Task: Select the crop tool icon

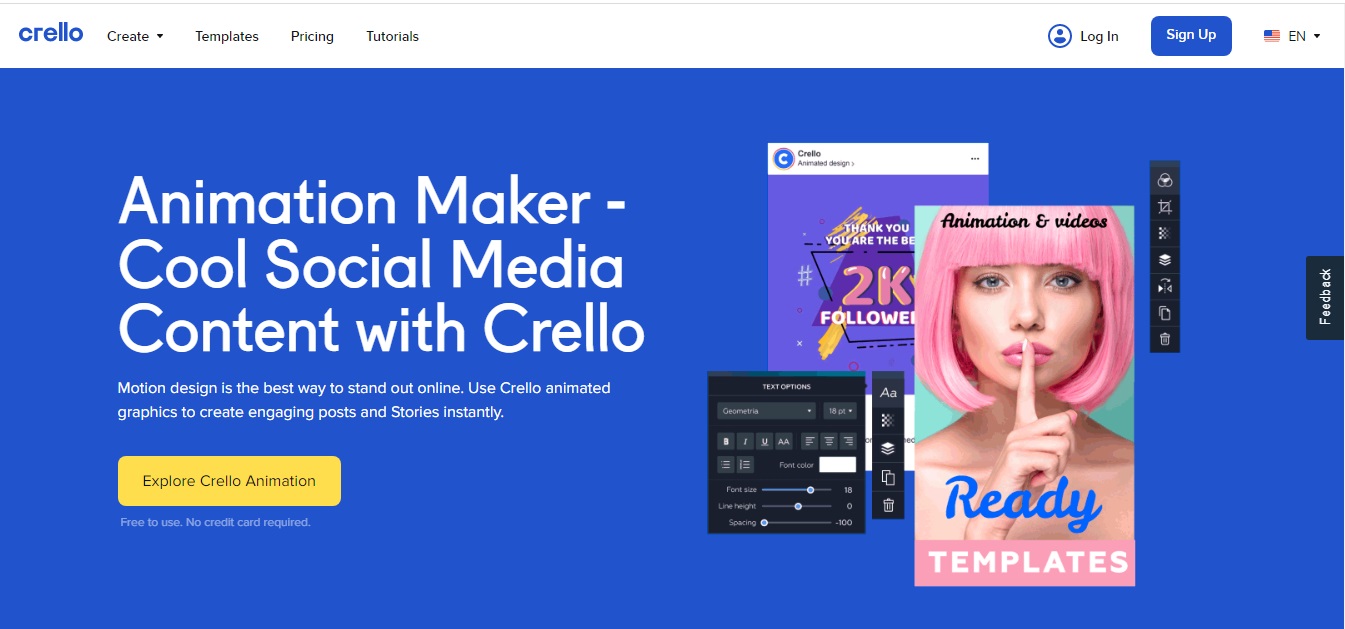Action: tap(1165, 207)
